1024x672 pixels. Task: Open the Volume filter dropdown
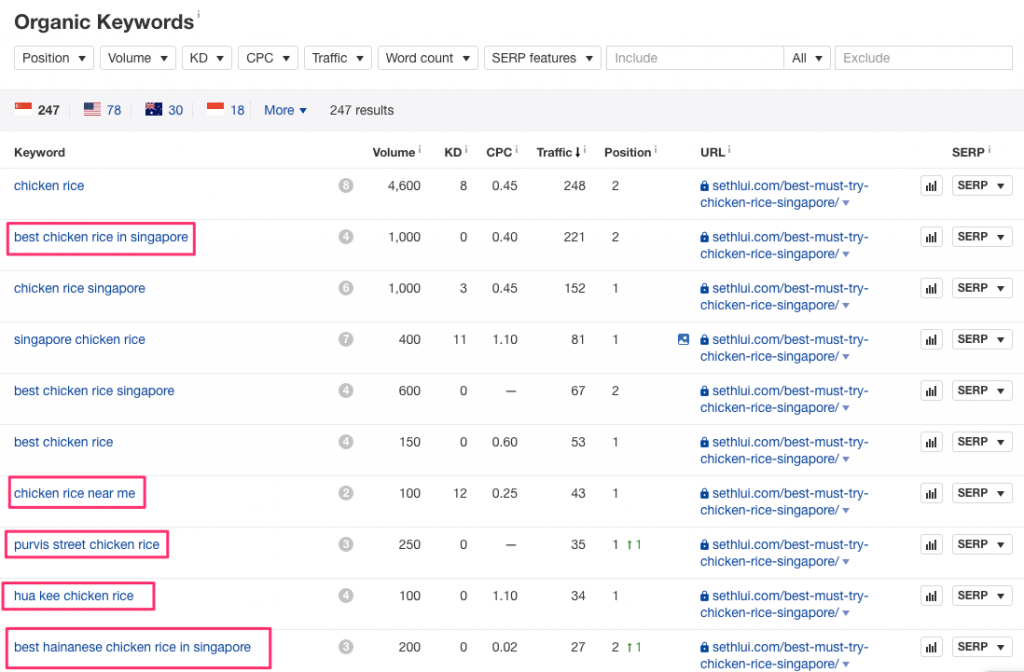point(138,58)
